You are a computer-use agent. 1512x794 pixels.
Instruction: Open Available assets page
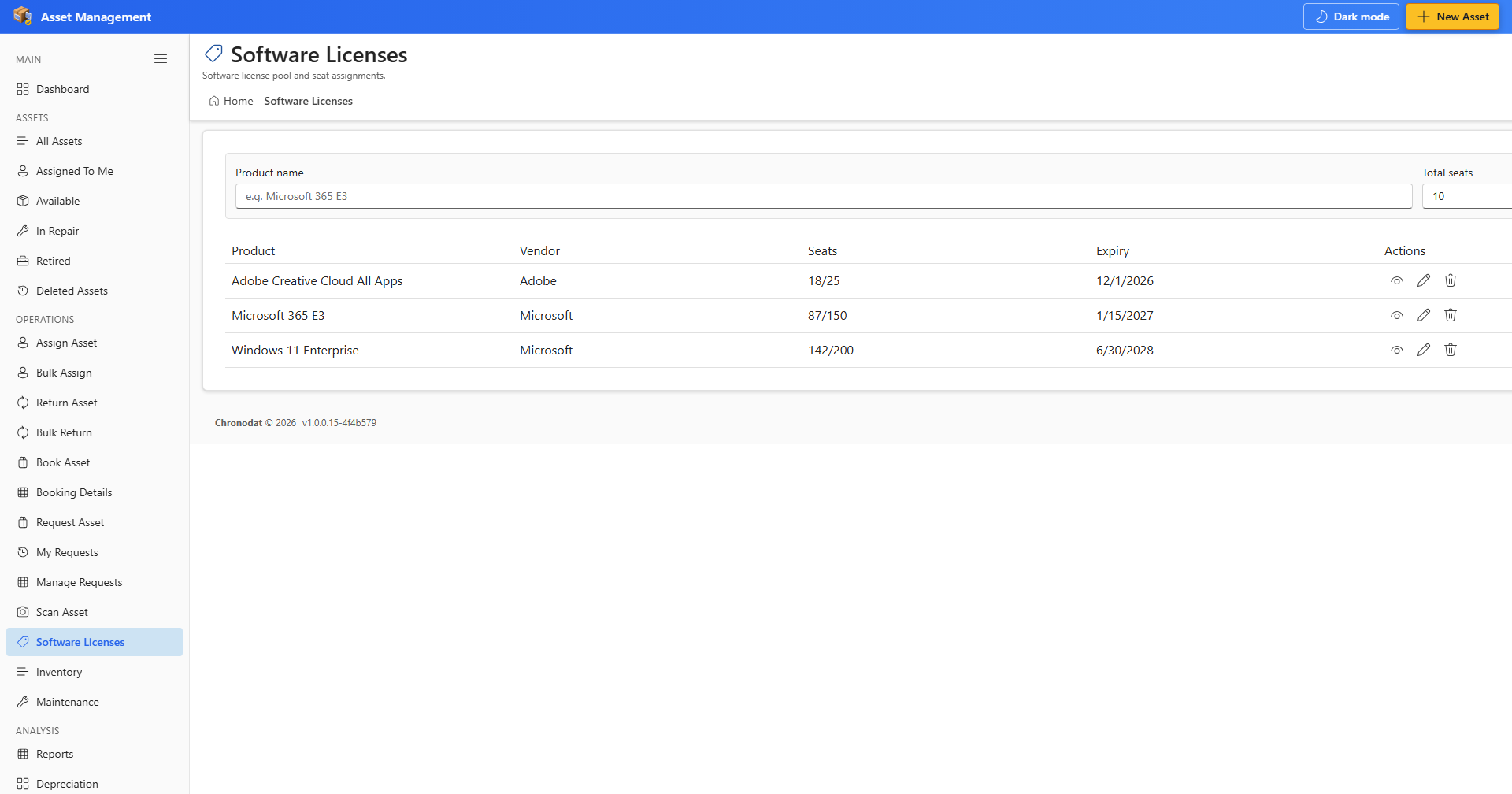coord(94,201)
